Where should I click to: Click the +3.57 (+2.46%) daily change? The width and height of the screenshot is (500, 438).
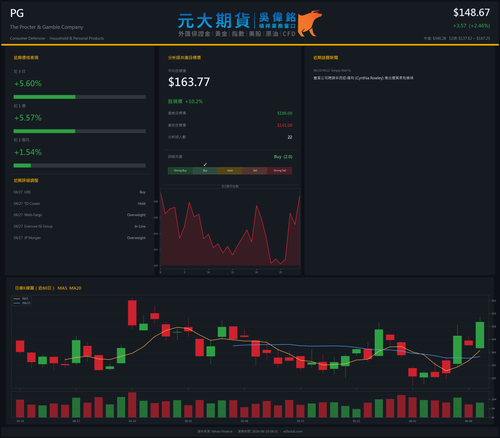(471, 26)
